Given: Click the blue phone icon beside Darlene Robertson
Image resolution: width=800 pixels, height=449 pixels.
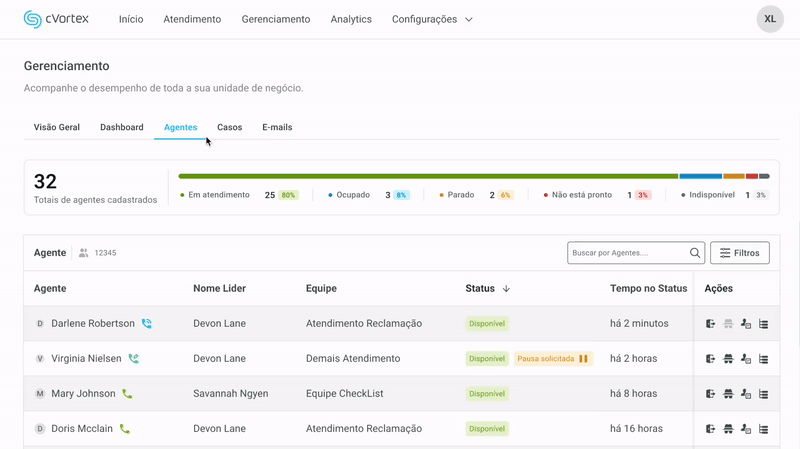Looking at the screenshot, I should click(146, 323).
